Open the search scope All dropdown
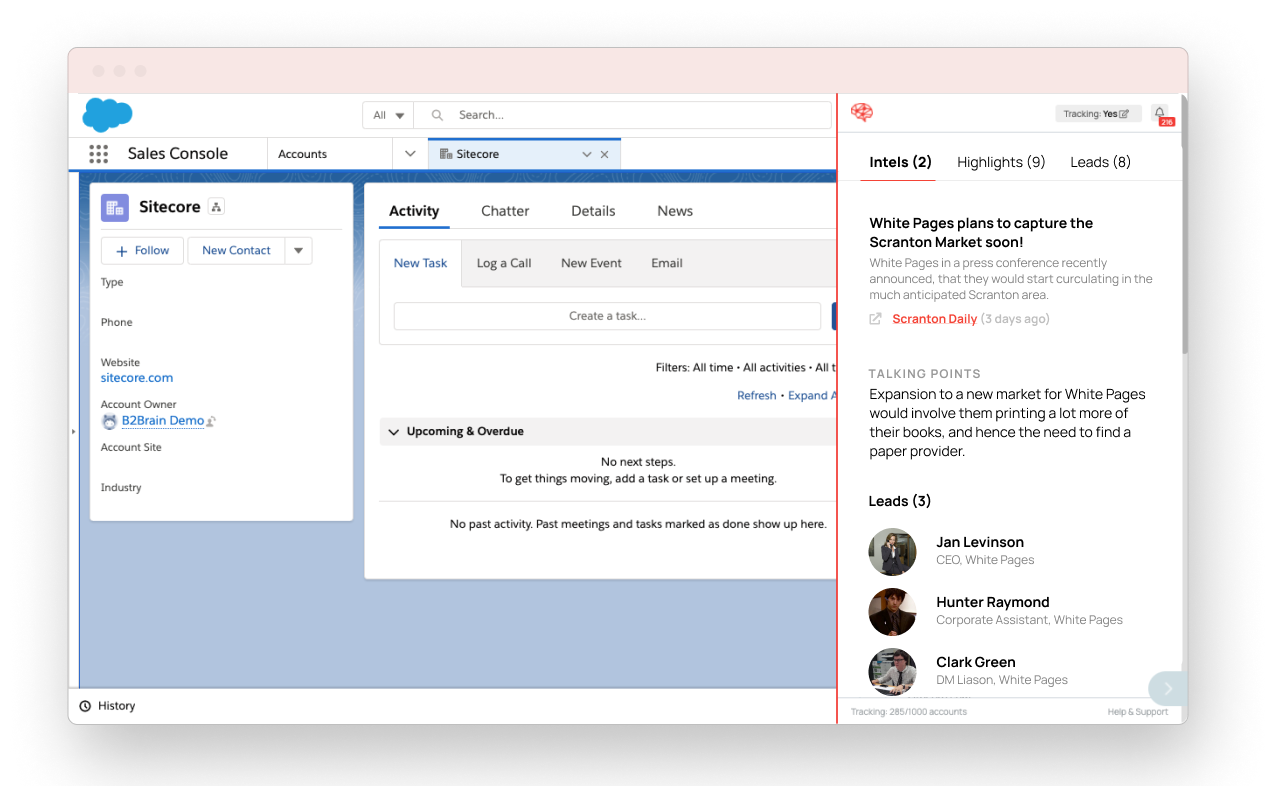Image resolution: width=1268 pixels, height=786 pixels. (387, 114)
